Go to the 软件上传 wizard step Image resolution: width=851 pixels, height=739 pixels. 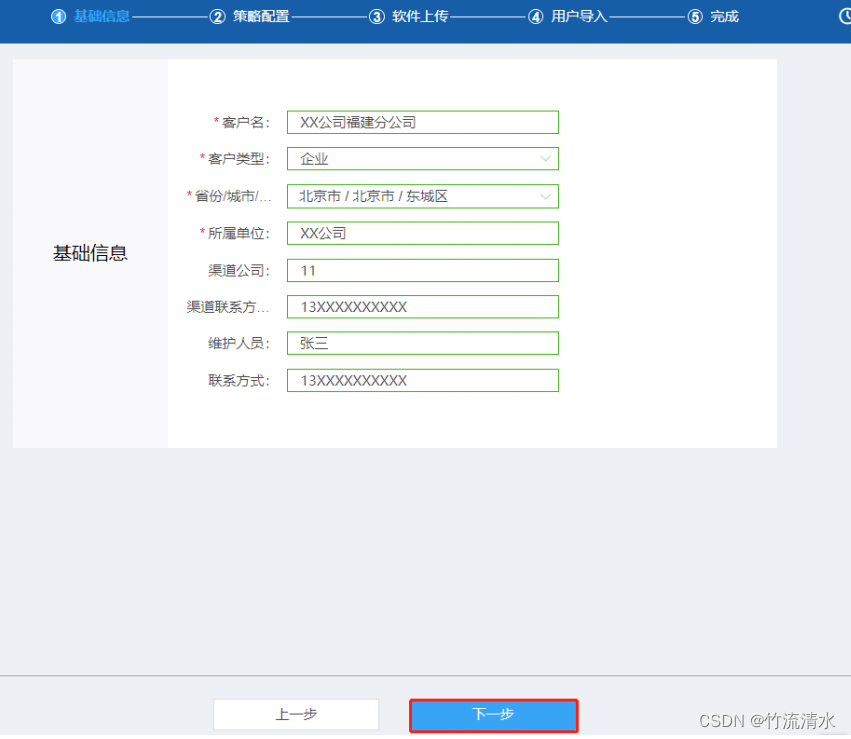[420, 16]
